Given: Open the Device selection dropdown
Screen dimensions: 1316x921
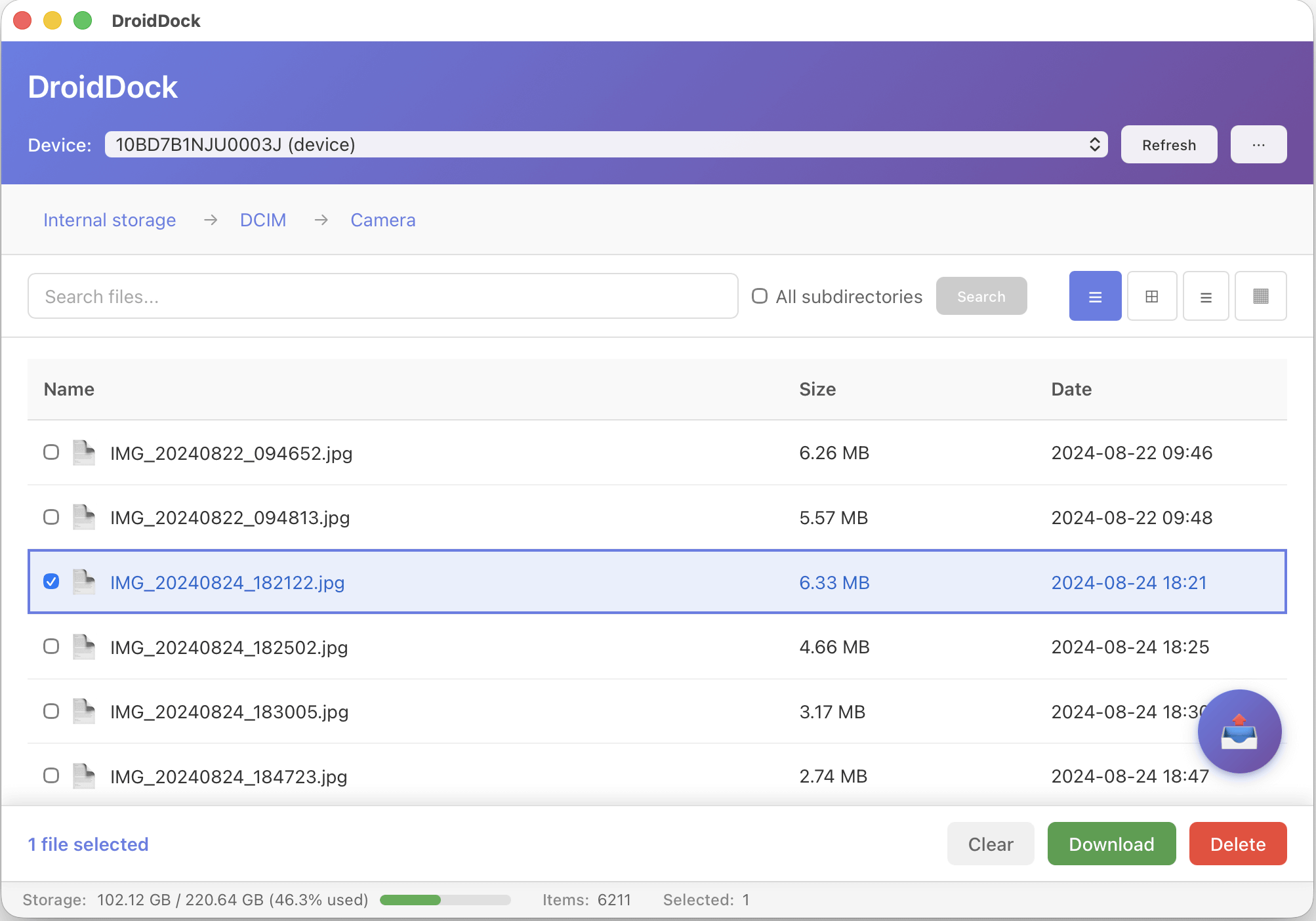Looking at the screenshot, I should [x=606, y=145].
